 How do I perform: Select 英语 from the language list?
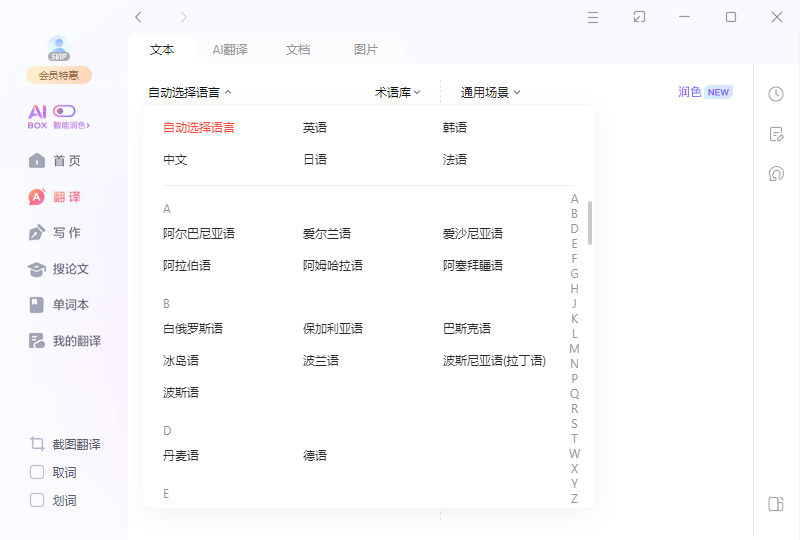[x=315, y=128]
